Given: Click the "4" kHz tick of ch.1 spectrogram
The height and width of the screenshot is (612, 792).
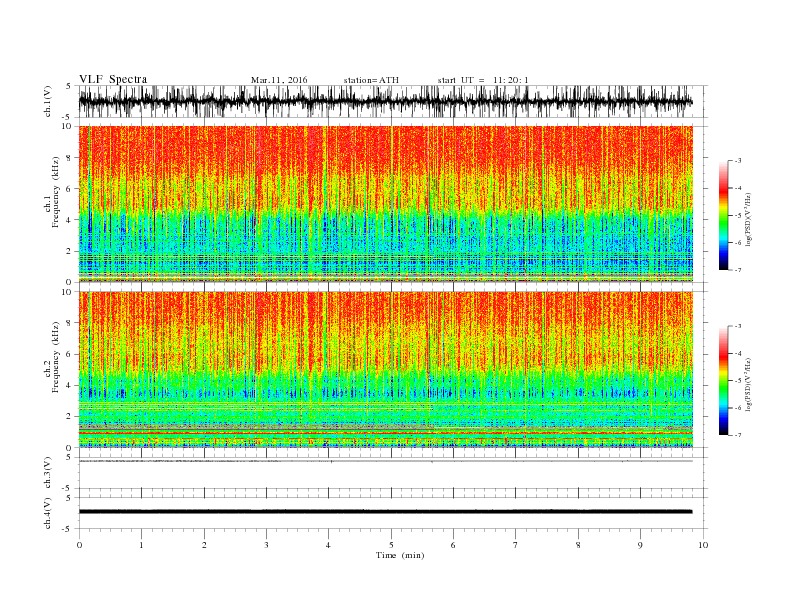Looking at the screenshot, I should tap(70, 220).
